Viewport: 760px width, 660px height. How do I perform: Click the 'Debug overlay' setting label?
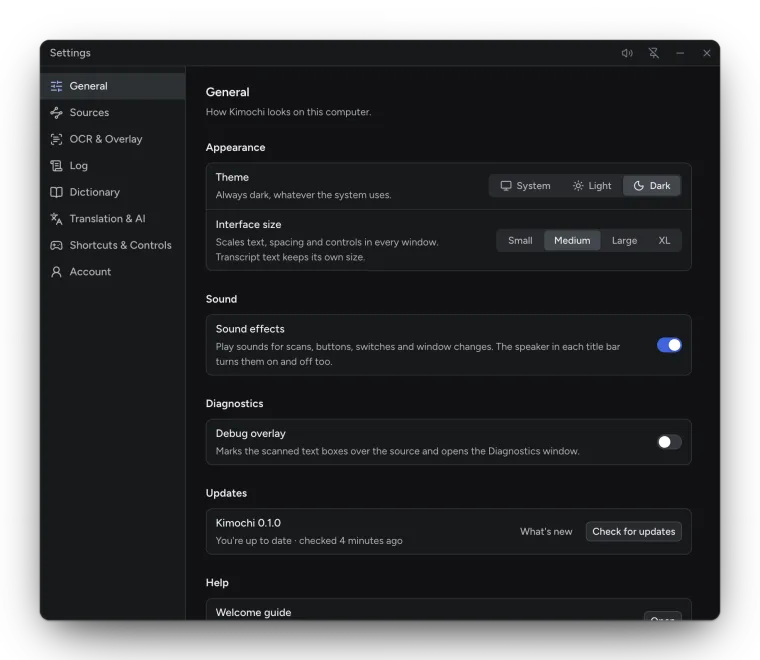coord(251,434)
